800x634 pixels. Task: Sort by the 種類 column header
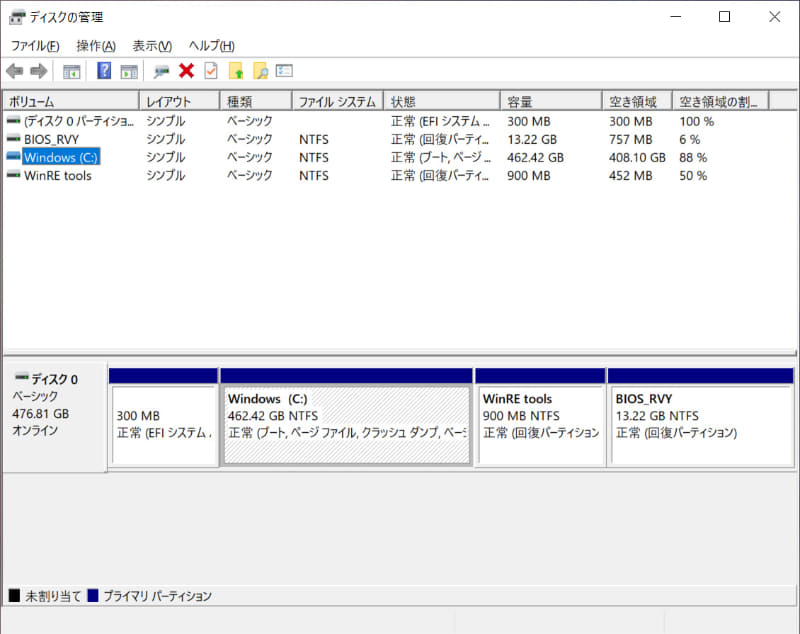pyautogui.click(x=256, y=102)
